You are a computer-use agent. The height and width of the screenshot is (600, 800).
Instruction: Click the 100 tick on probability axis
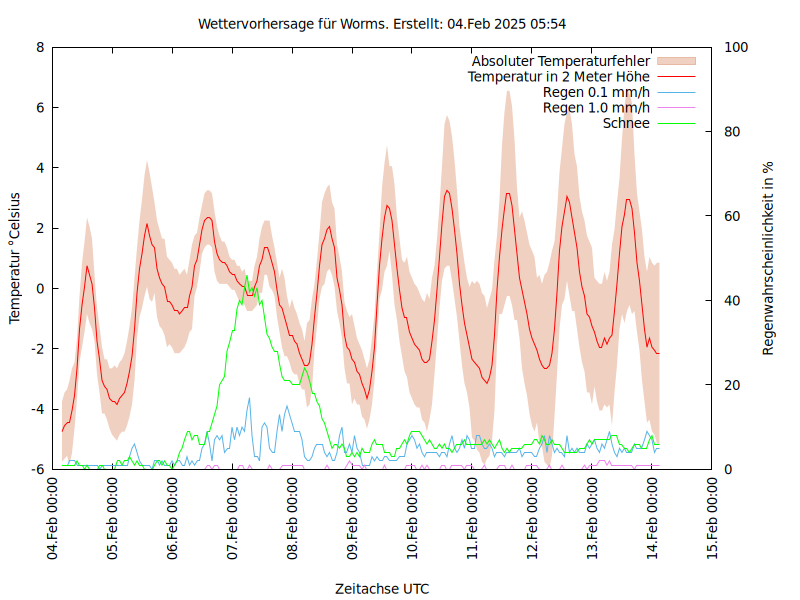click(x=735, y=47)
